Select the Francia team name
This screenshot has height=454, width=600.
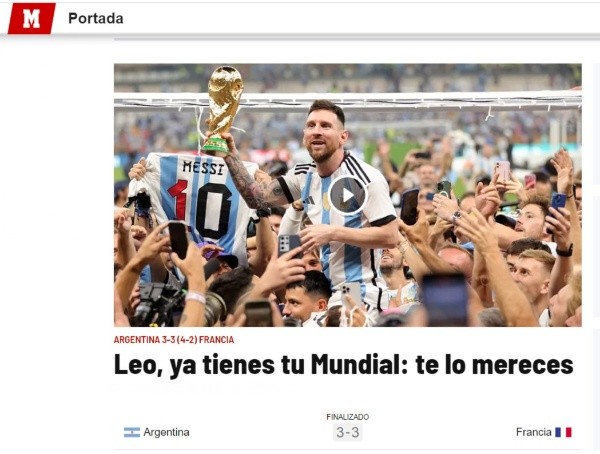click(533, 432)
